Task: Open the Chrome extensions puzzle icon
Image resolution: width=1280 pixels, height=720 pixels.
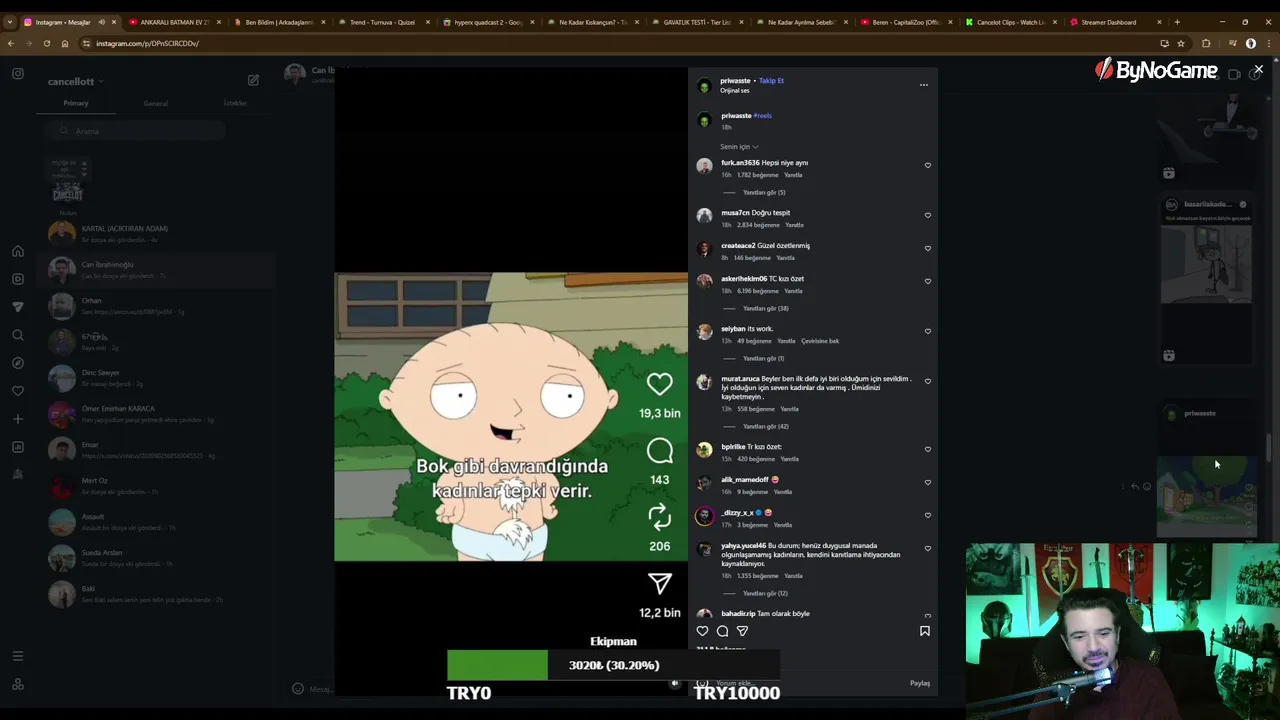Action: (1206, 43)
